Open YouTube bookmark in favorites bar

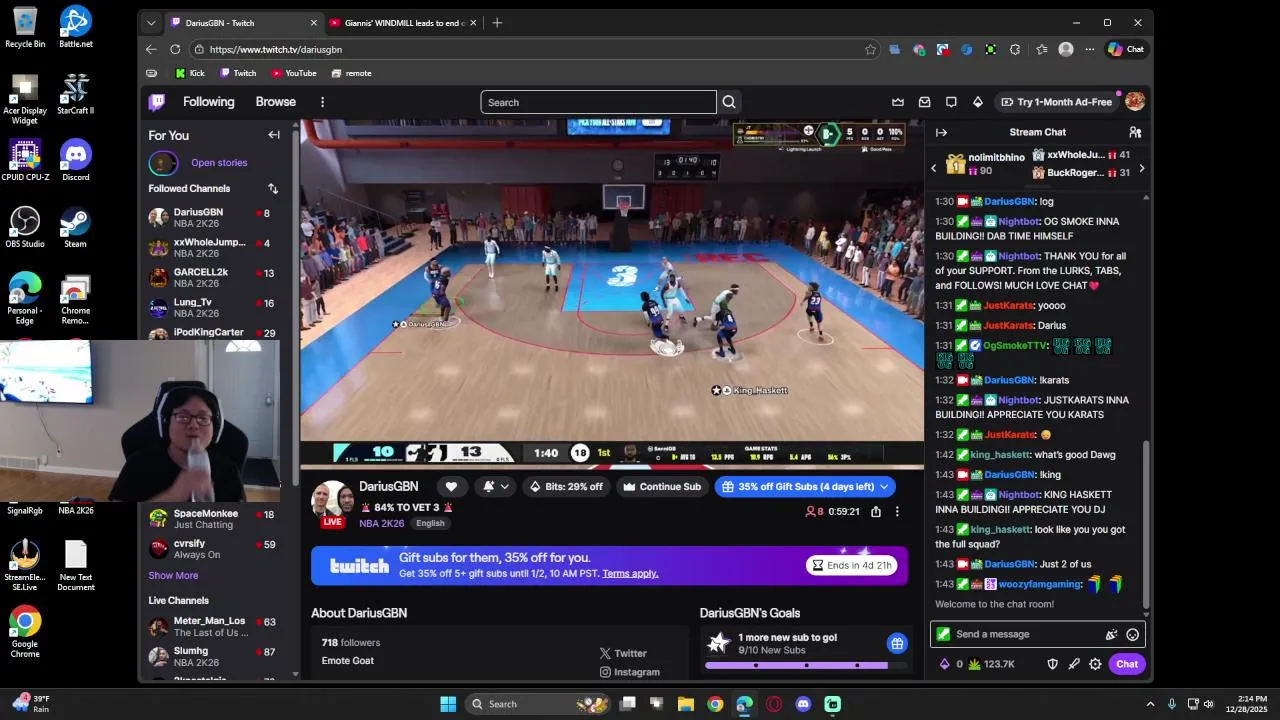(x=294, y=73)
